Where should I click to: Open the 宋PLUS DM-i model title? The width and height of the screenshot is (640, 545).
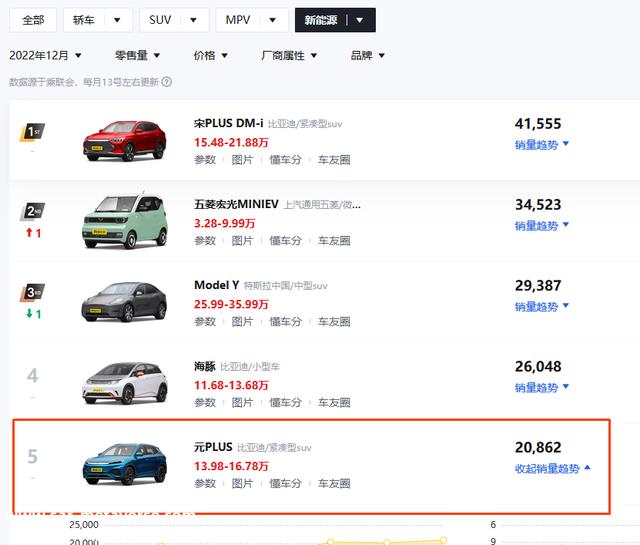[229, 123]
